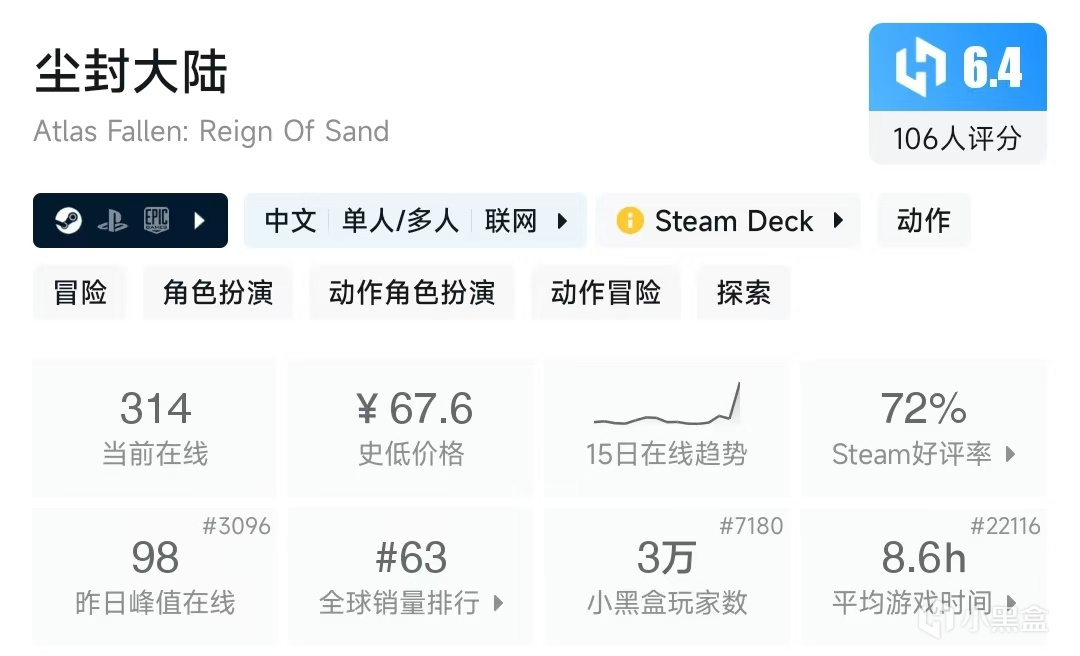Click the 史低价格 ¥67.6 card
The width and height of the screenshot is (1080, 656).
(x=411, y=428)
